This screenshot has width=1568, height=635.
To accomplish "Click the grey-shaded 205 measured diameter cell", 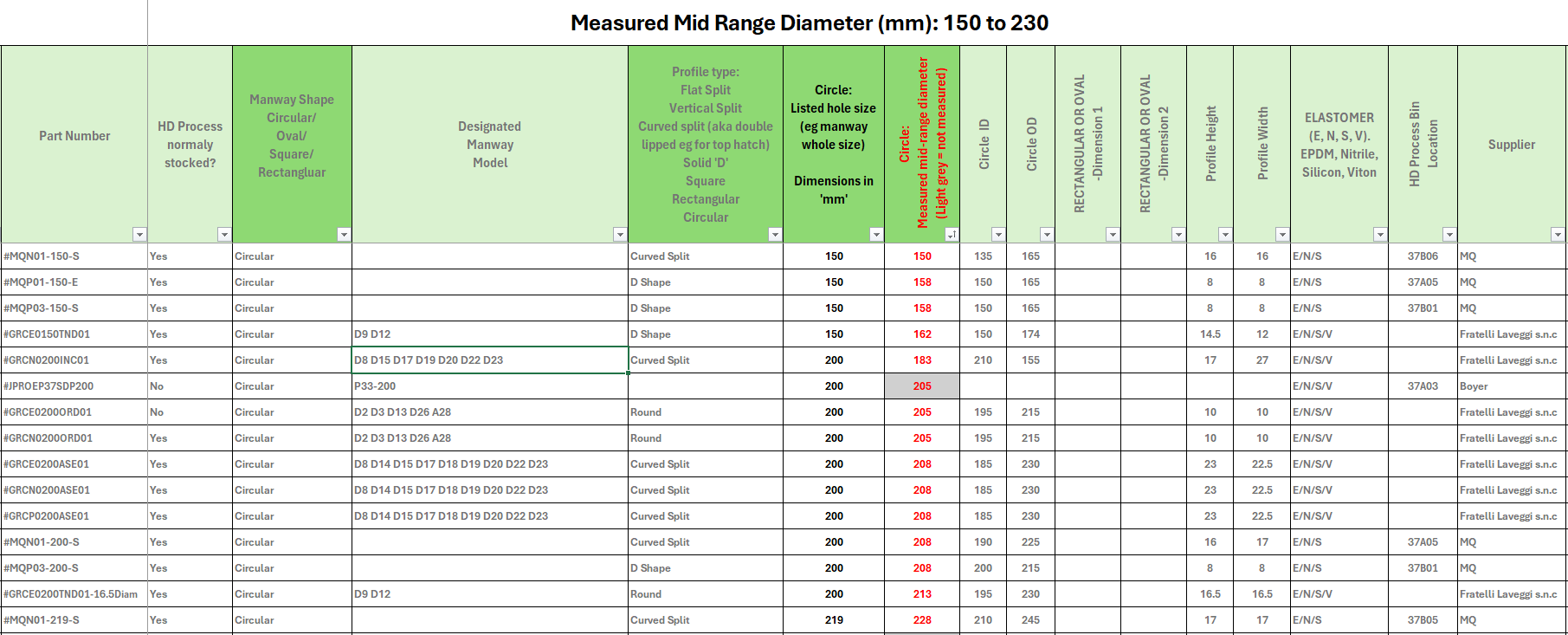I will (x=922, y=386).
